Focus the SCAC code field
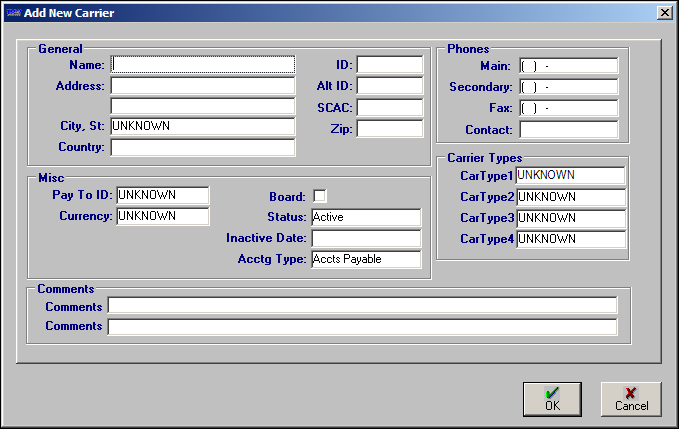Viewport: 679px width, 429px height. coord(389,107)
